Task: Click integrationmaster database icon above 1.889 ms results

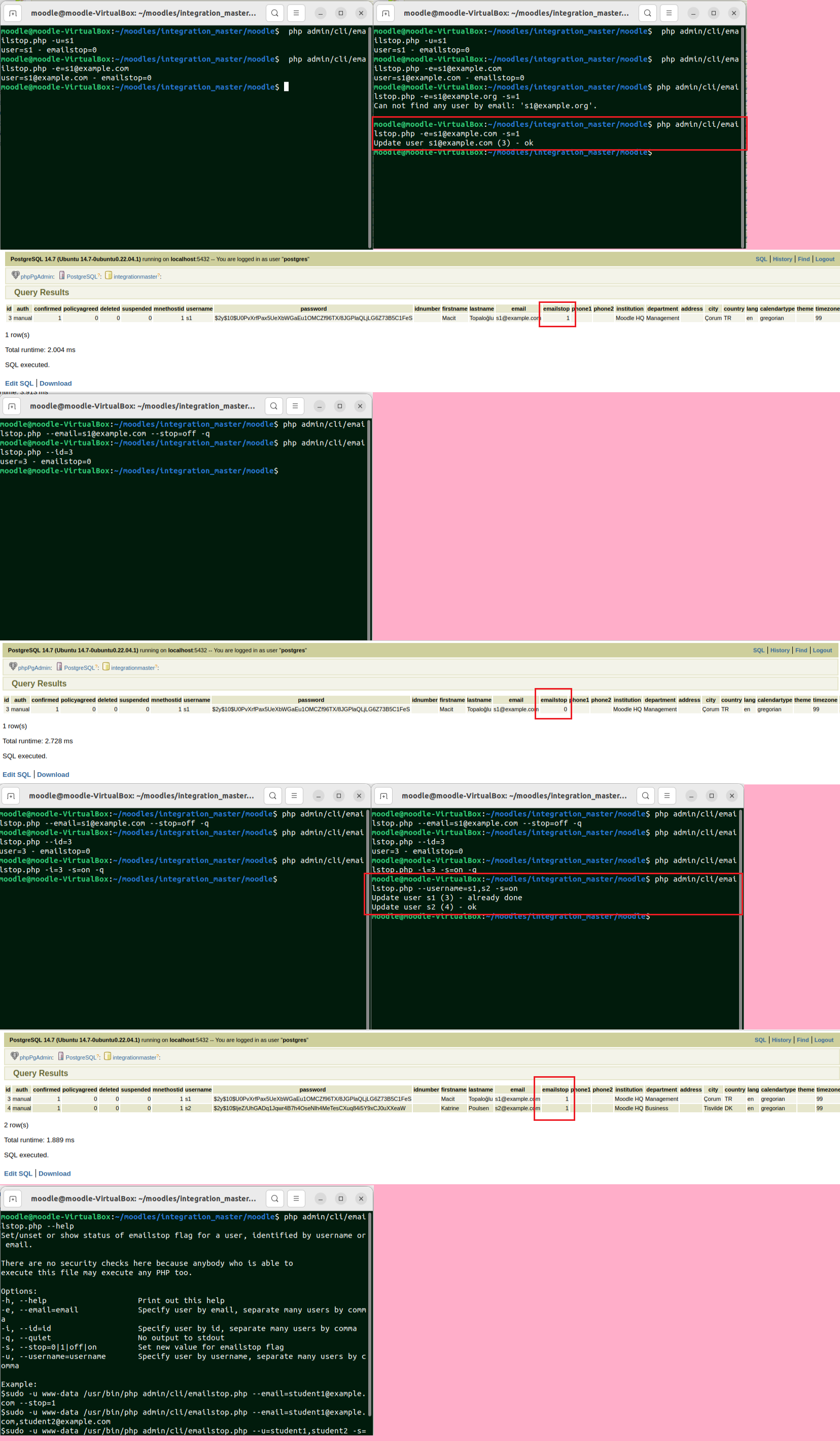Action: (108, 1056)
